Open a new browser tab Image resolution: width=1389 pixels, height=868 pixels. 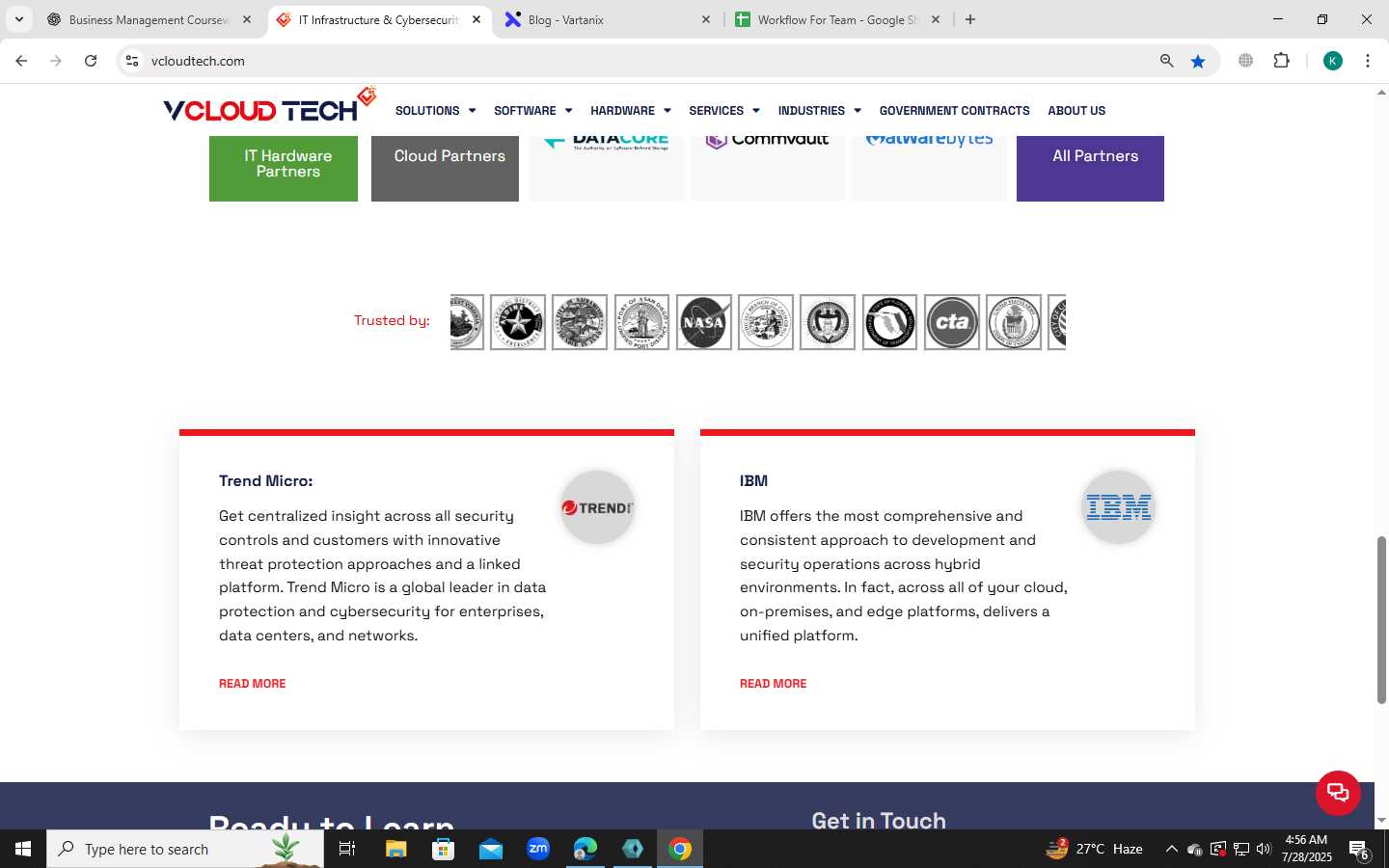[970, 19]
